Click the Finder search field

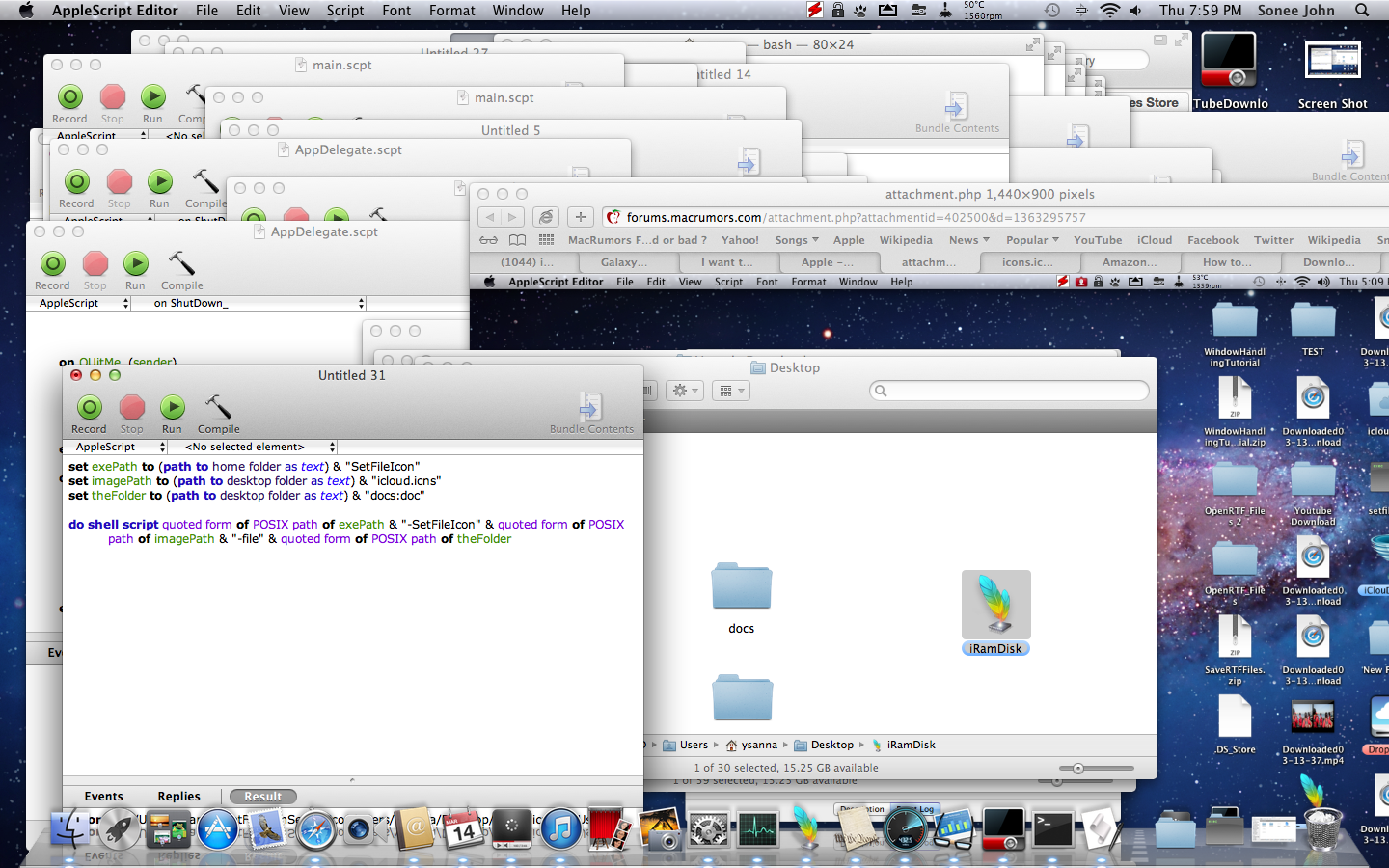tap(1009, 391)
